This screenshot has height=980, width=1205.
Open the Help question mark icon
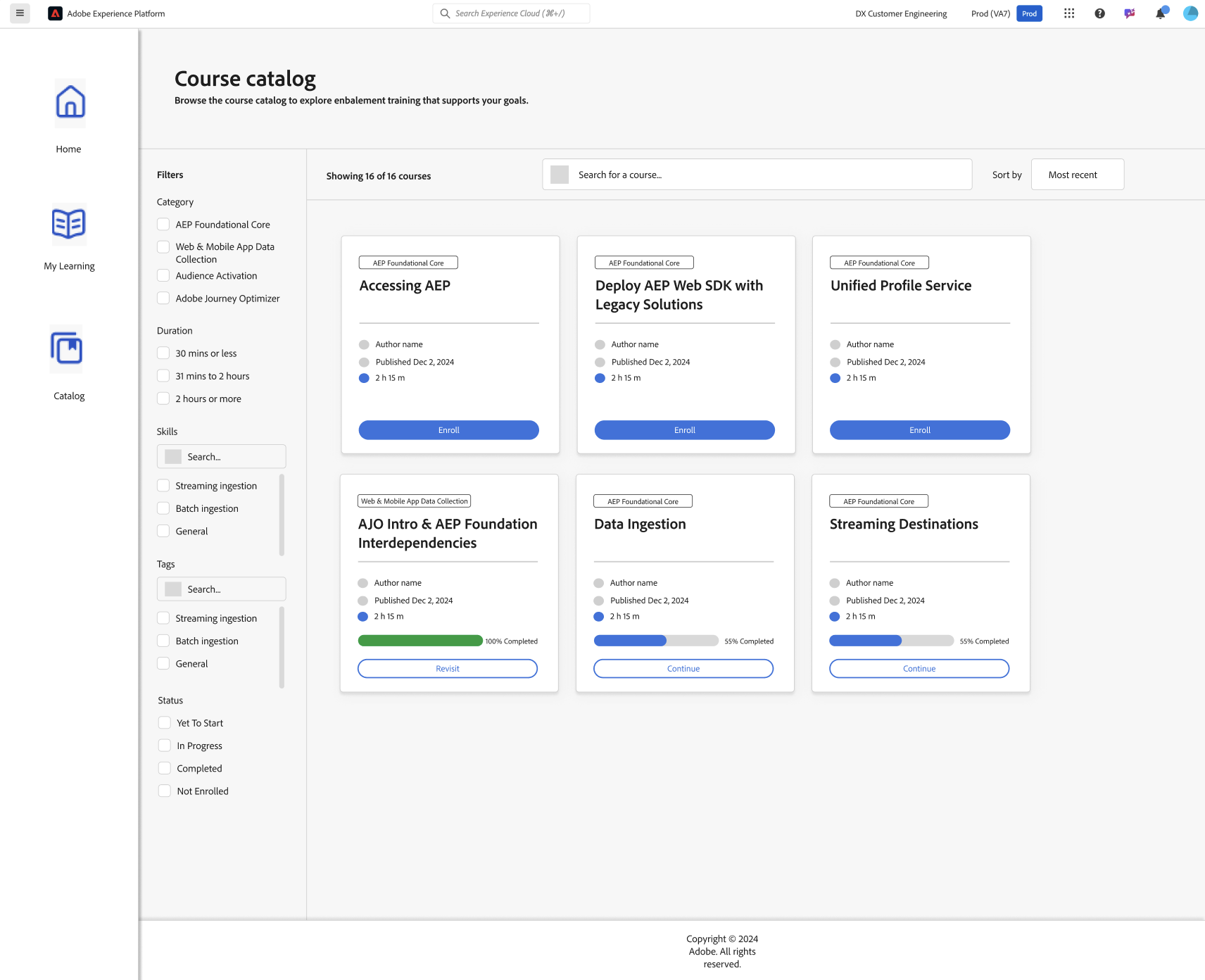(1099, 13)
